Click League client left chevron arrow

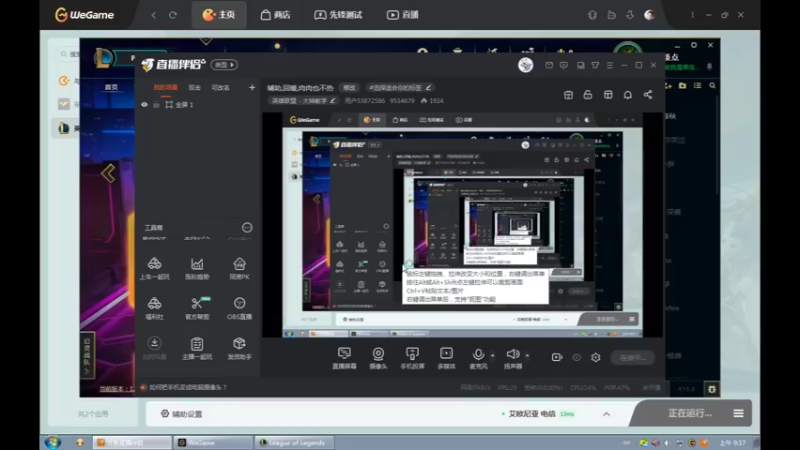pos(108,174)
